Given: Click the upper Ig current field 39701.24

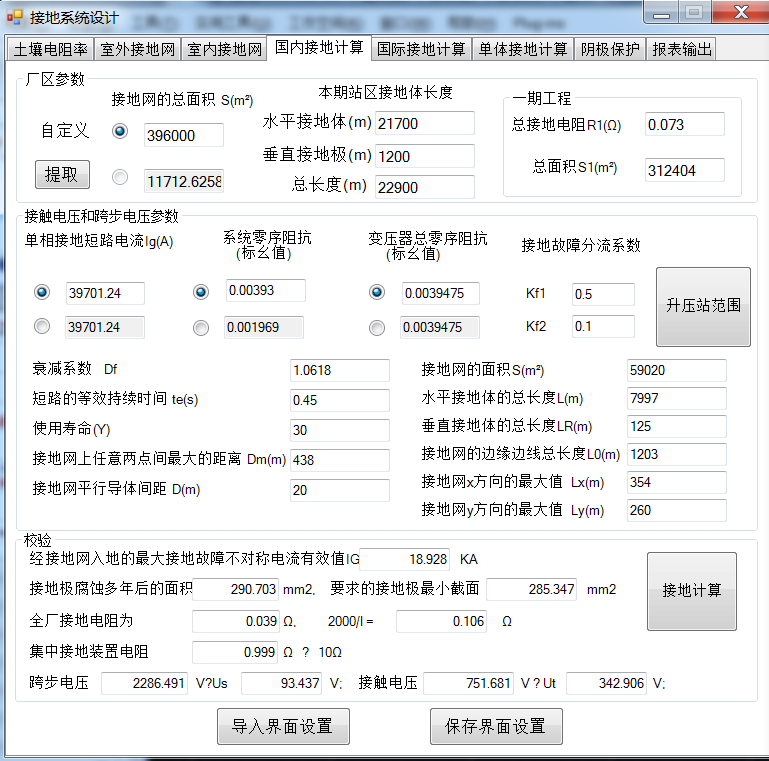Looking at the screenshot, I should pyautogui.click(x=105, y=293).
